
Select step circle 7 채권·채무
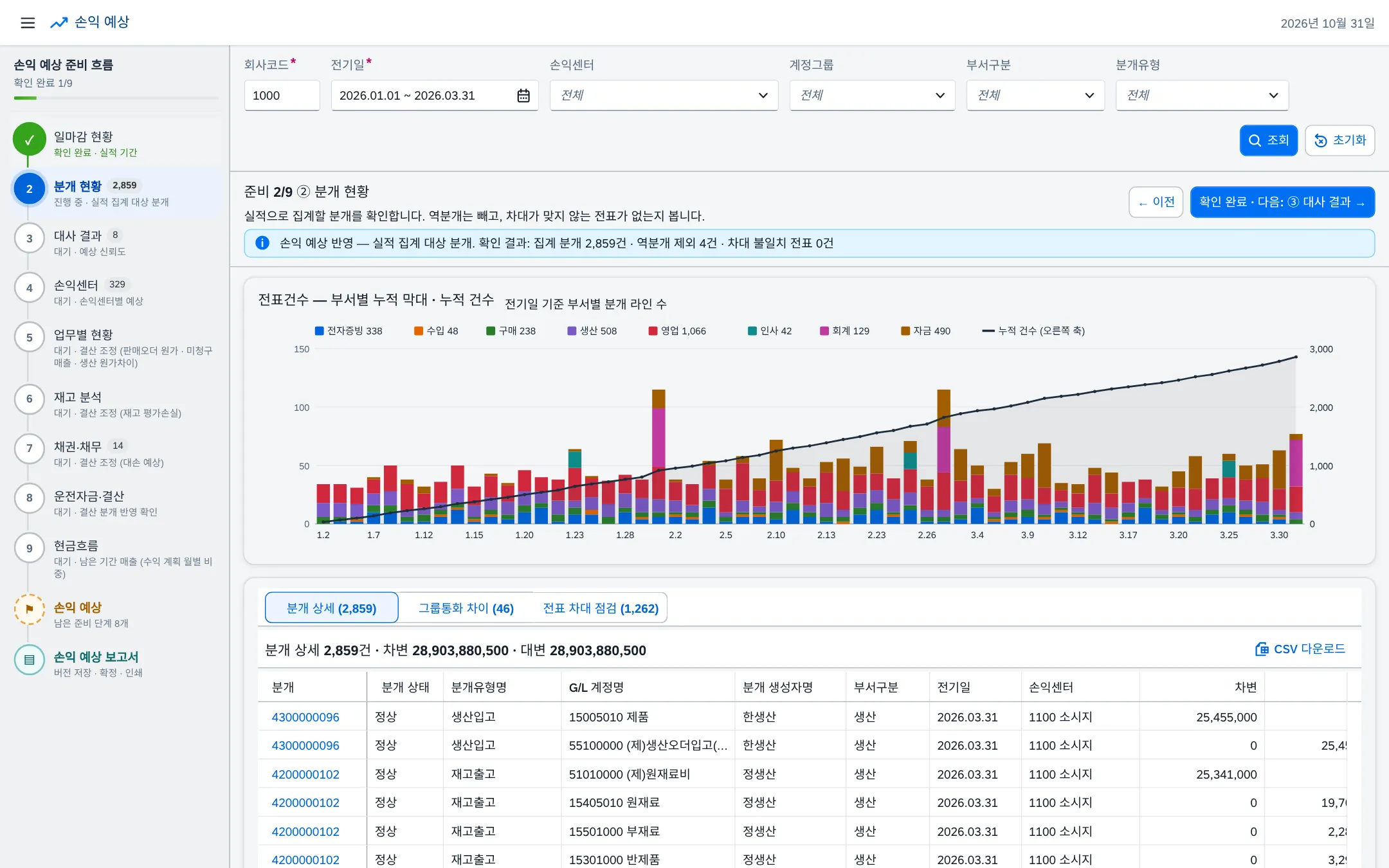(x=30, y=449)
